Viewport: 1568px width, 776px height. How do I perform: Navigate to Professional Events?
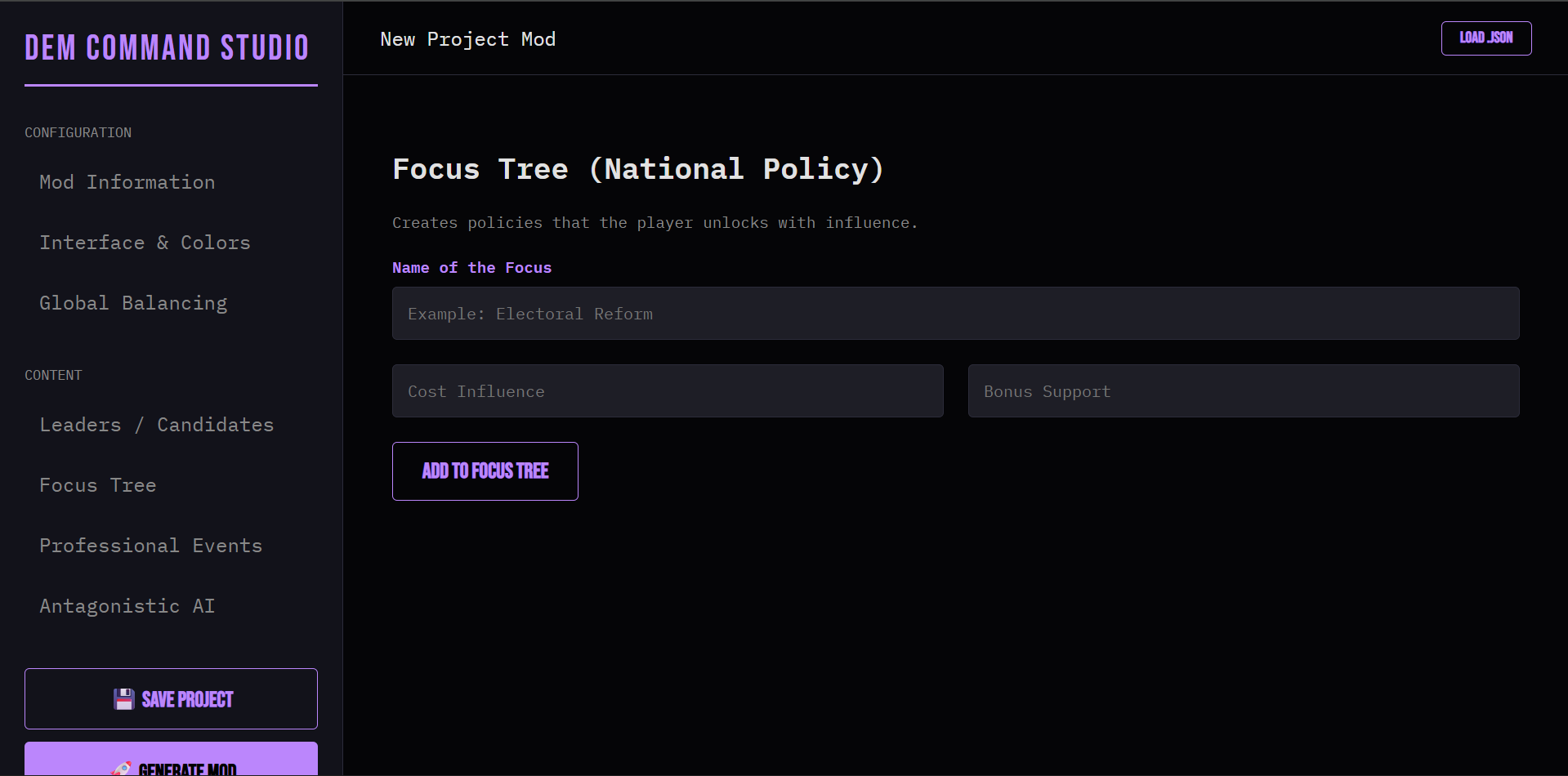coord(151,546)
